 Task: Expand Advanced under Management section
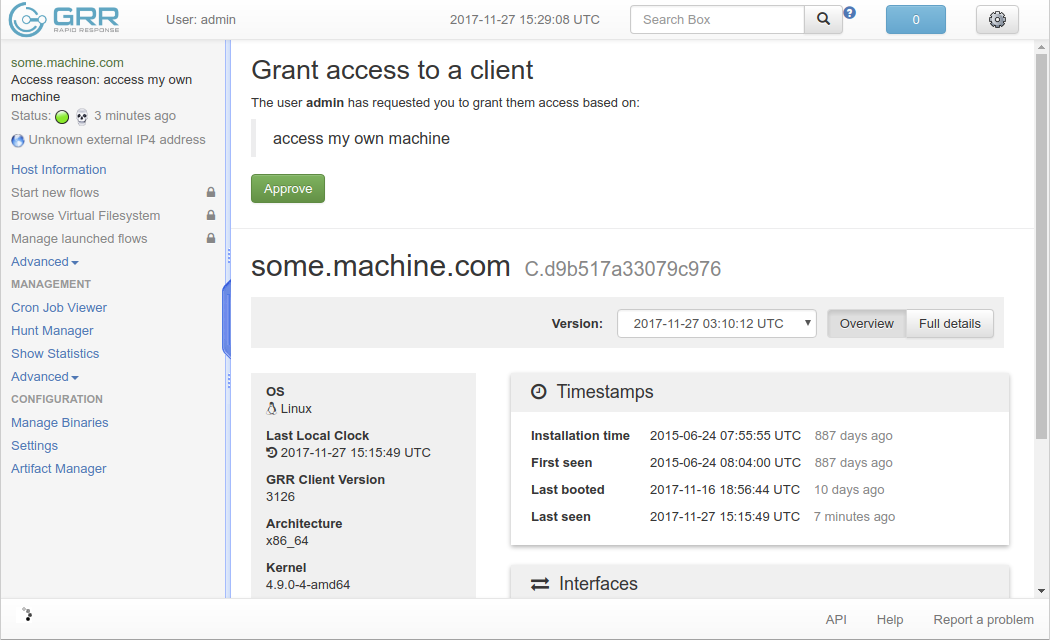pos(45,377)
